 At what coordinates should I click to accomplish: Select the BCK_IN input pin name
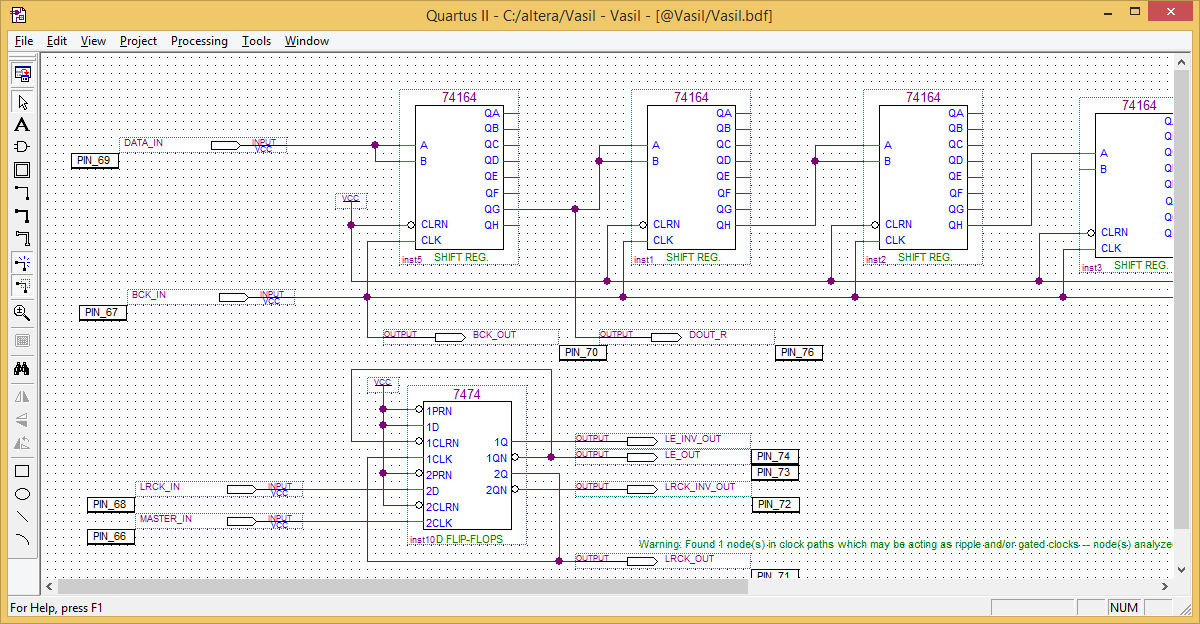click(149, 295)
